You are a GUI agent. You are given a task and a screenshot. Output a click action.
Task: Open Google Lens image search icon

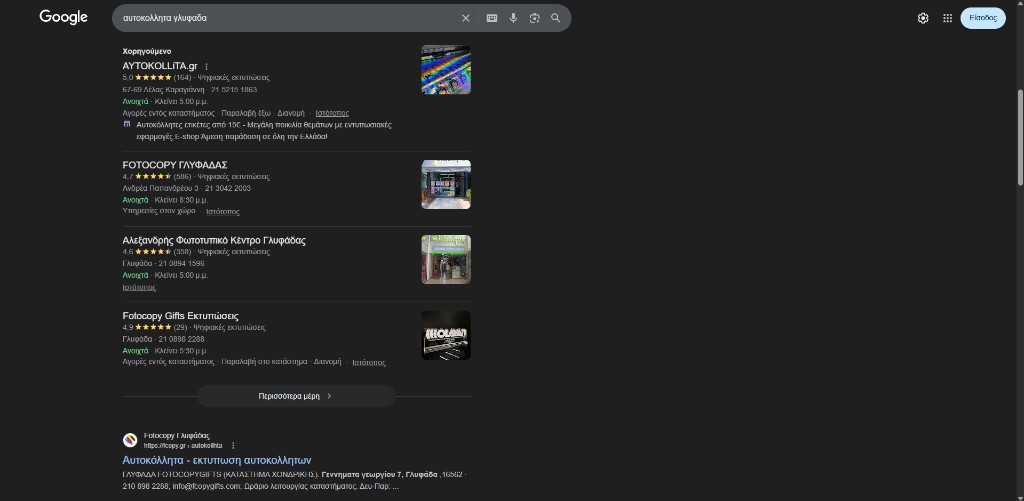[535, 18]
